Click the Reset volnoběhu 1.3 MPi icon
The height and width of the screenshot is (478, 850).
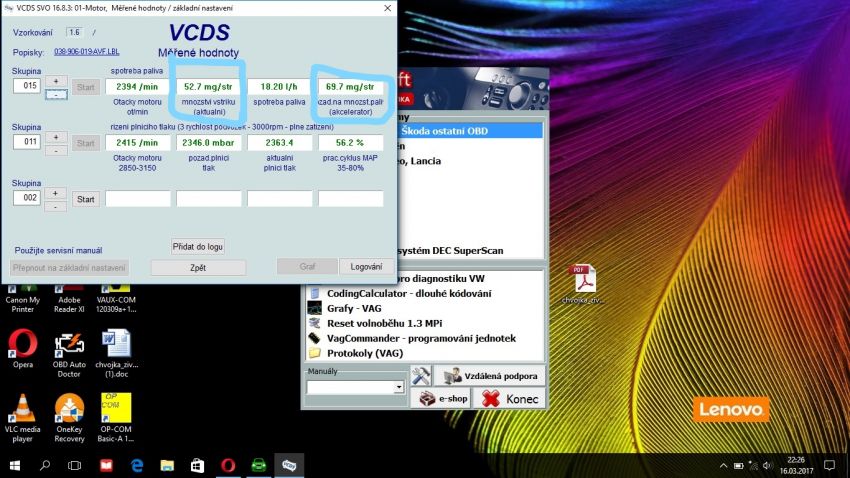click(314, 323)
